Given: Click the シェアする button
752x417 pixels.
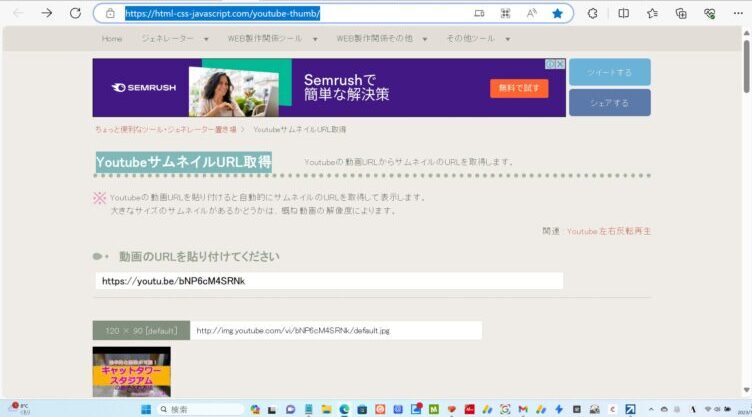Looking at the screenshot, I should pos(609,102).
